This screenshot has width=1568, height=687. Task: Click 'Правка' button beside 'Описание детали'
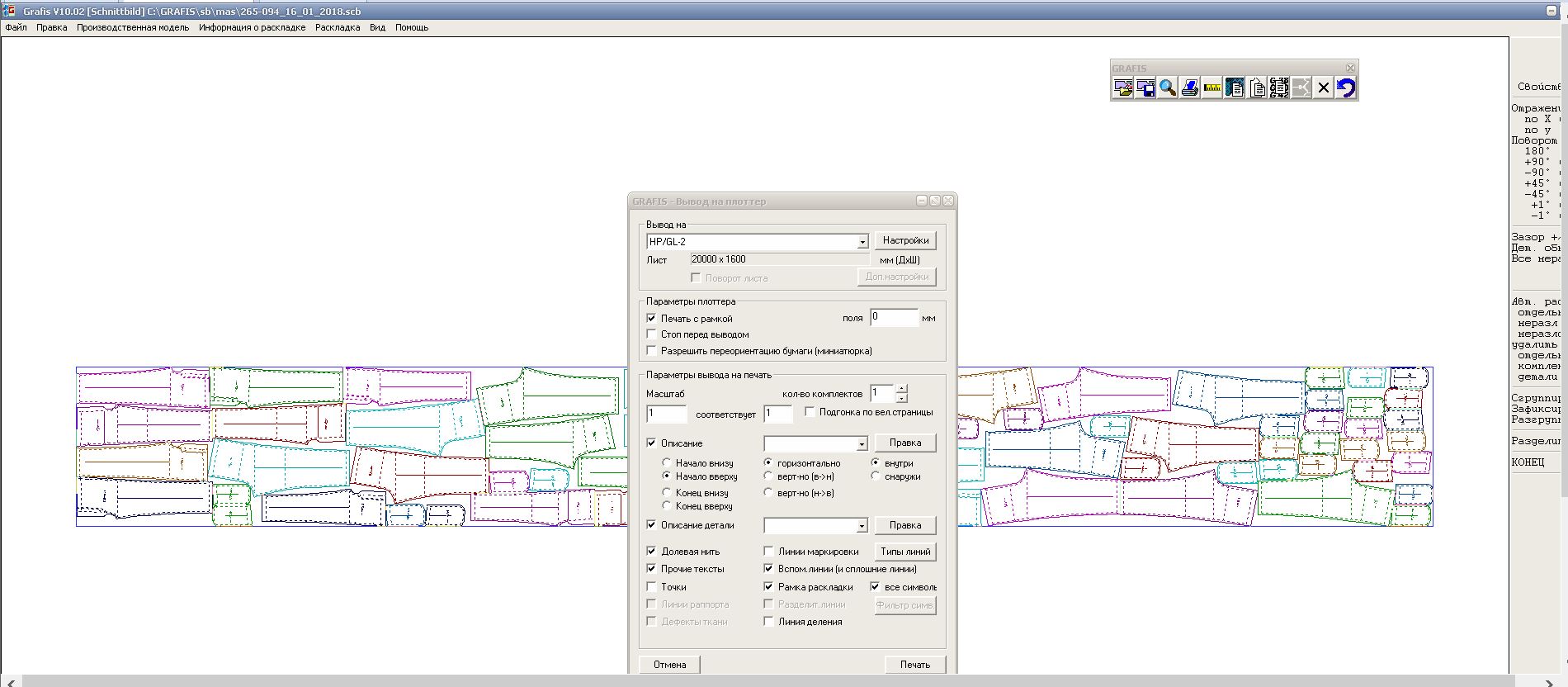(905, 525)
